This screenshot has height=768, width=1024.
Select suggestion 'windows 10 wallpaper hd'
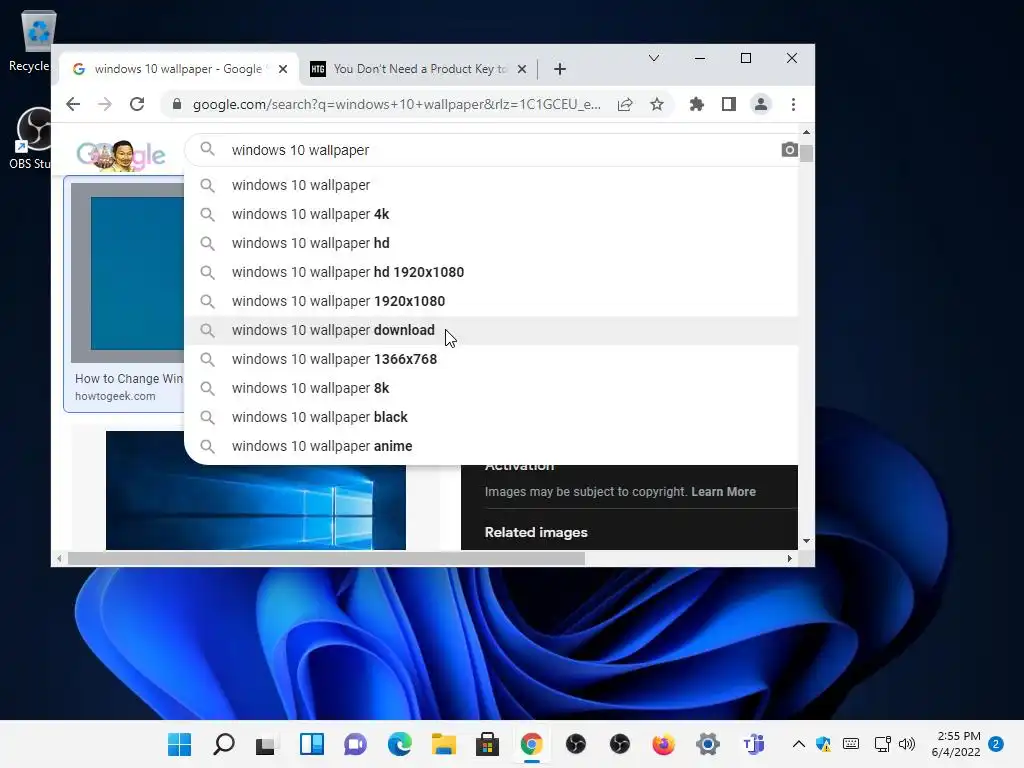click(x=491, y=243)
